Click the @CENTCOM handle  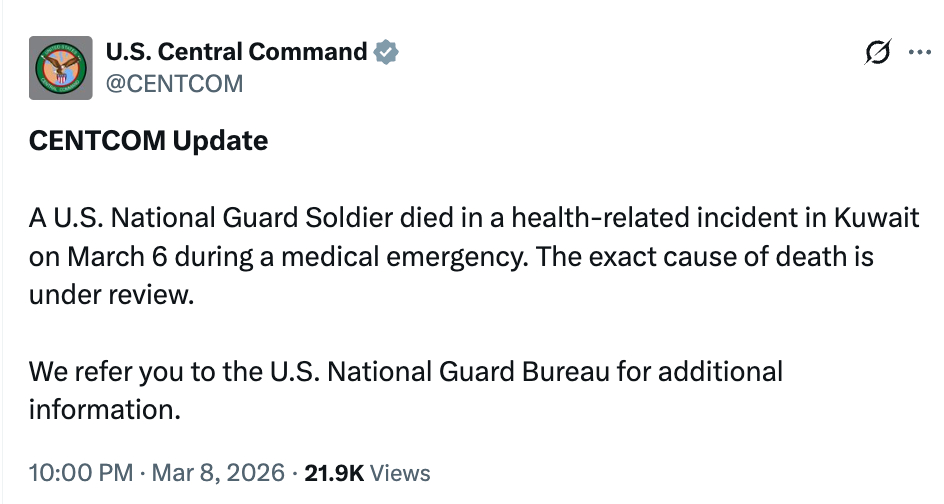coord(174,84)
